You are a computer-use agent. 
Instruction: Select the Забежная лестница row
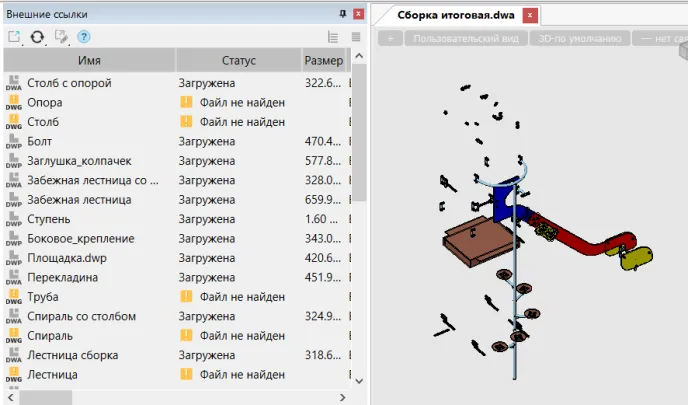click(x=176, y=200)
